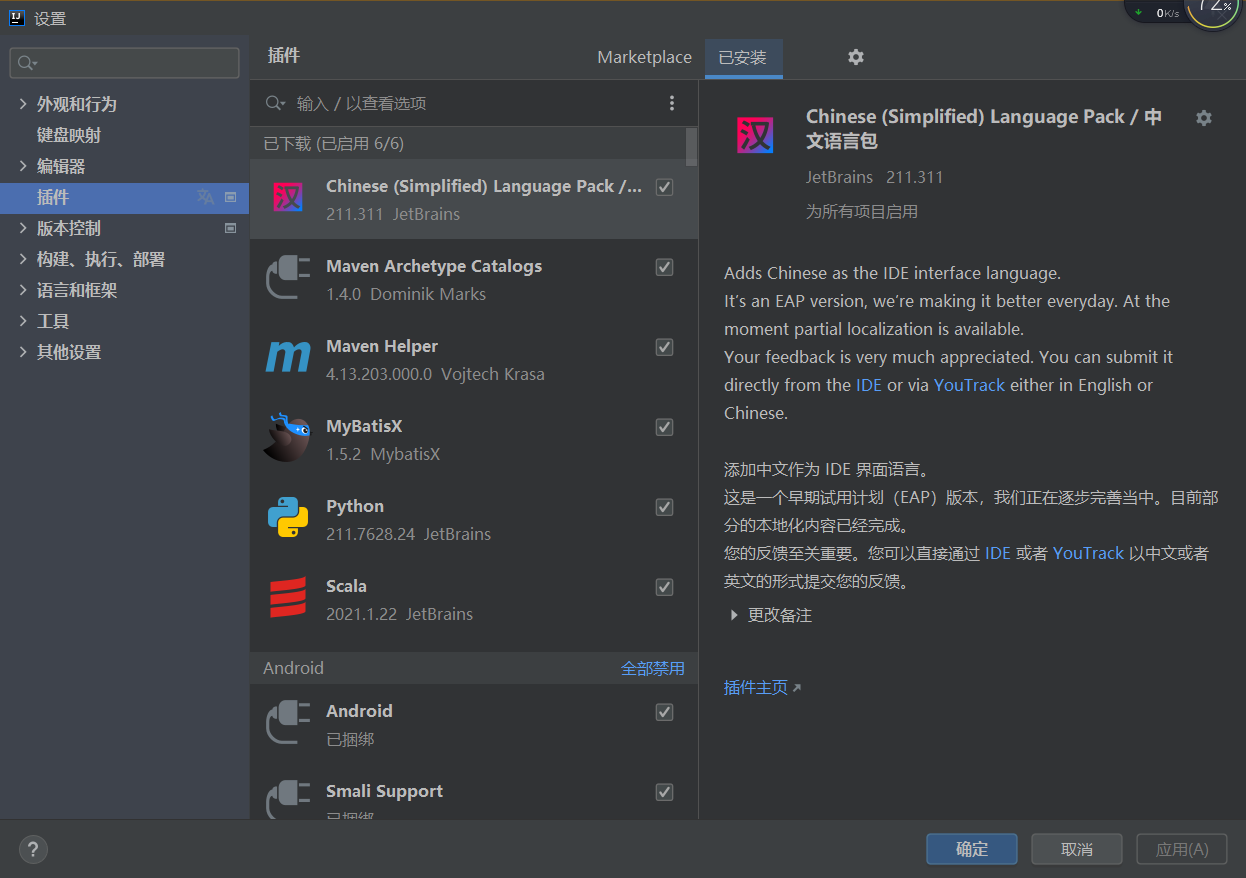1246x878 pixels.
Task: Open YouTrack link in English description
Action: coord(969,385)
